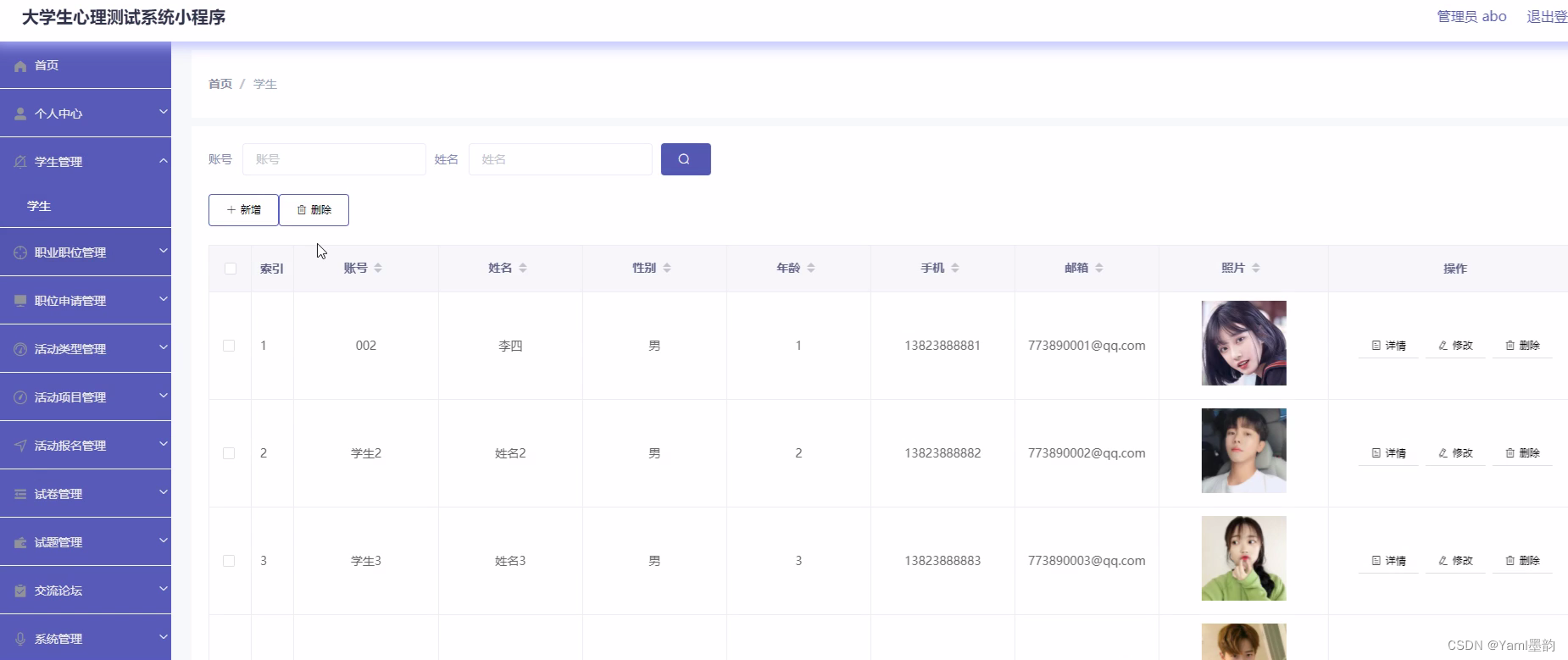Click 修改 for 学生2 row
Screen dimensions: 1568x660
[1455, 453]
